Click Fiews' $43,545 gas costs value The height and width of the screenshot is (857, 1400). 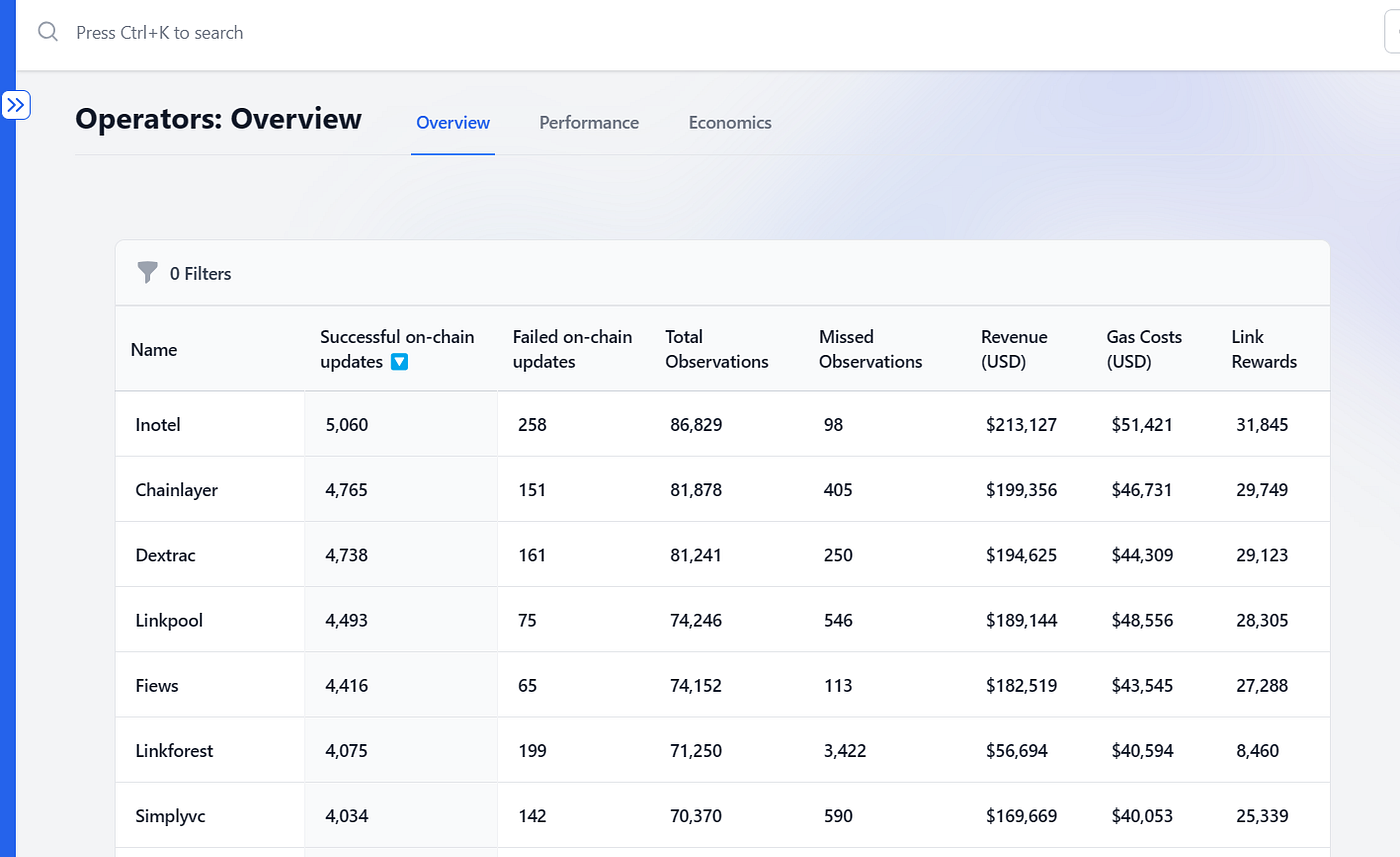click(1143, 686)
